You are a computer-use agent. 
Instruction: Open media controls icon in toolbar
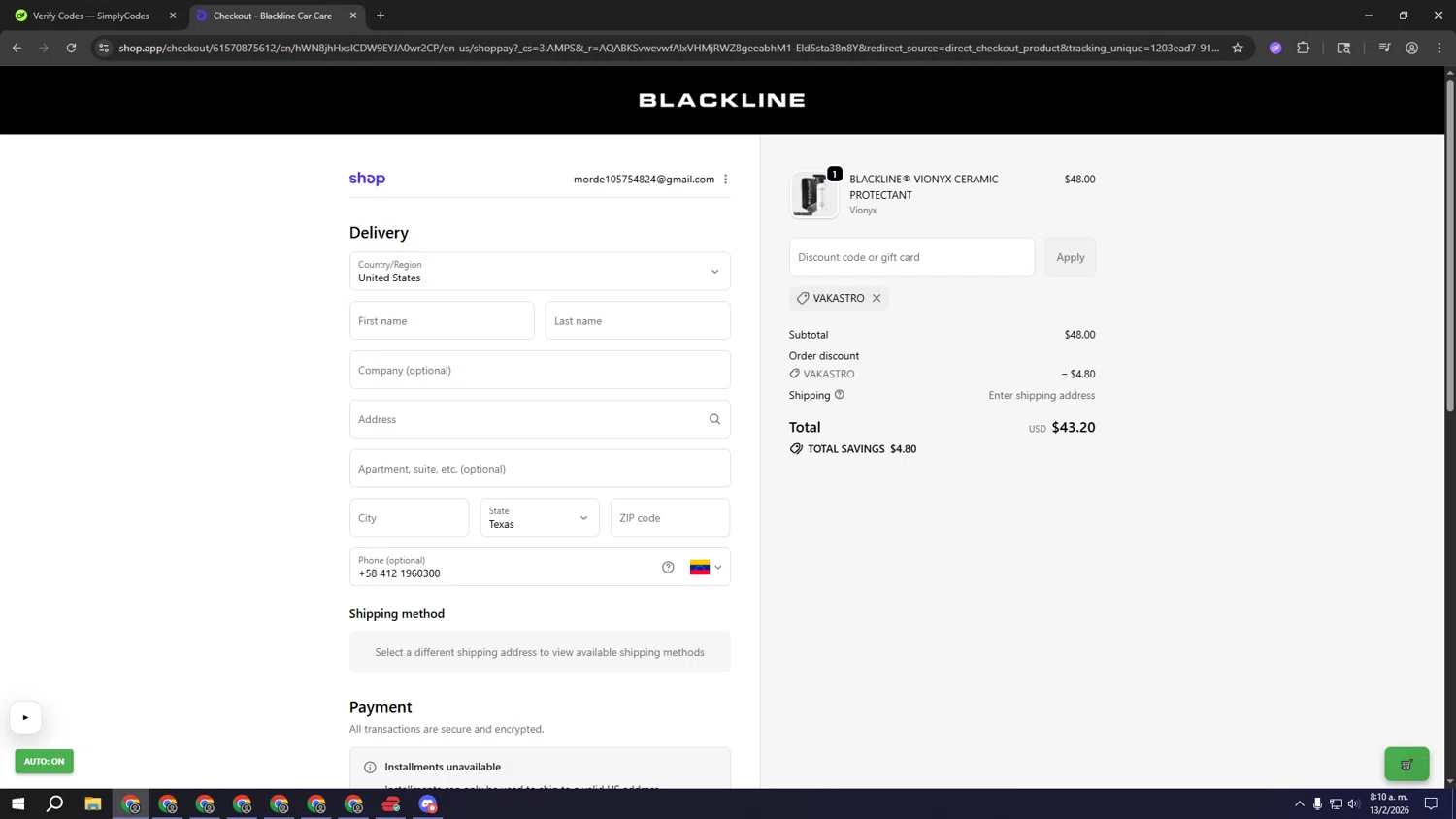(1384, 48)
